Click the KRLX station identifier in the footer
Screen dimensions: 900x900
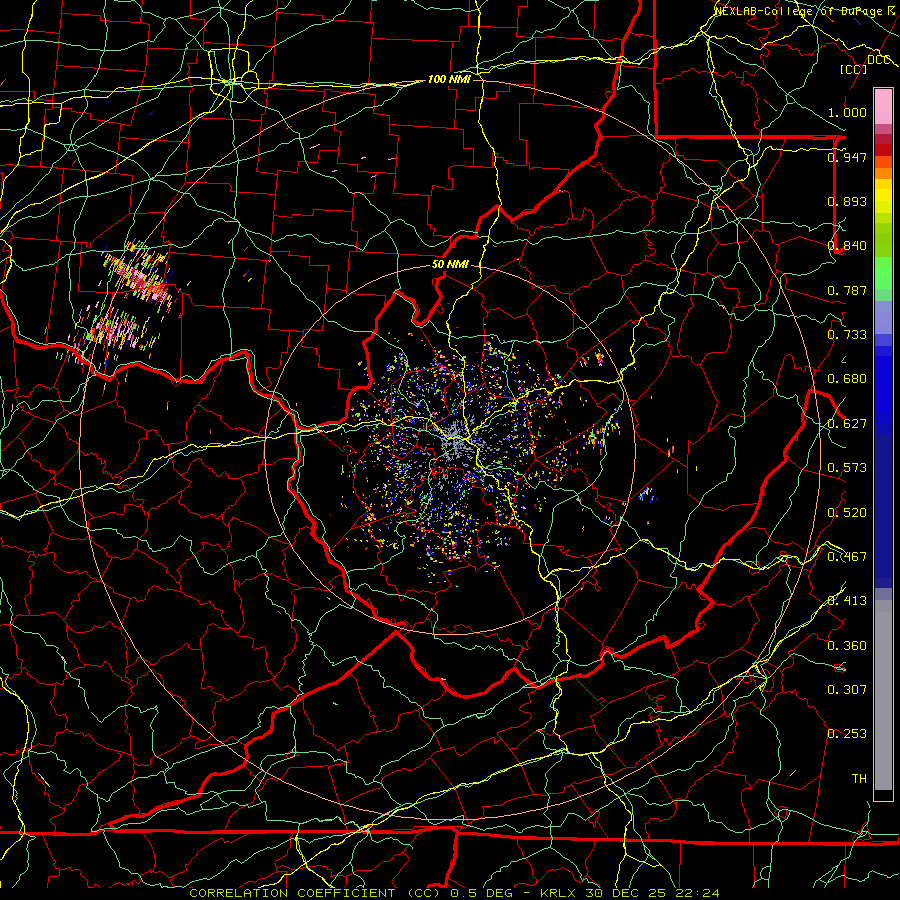coord(560,893)
